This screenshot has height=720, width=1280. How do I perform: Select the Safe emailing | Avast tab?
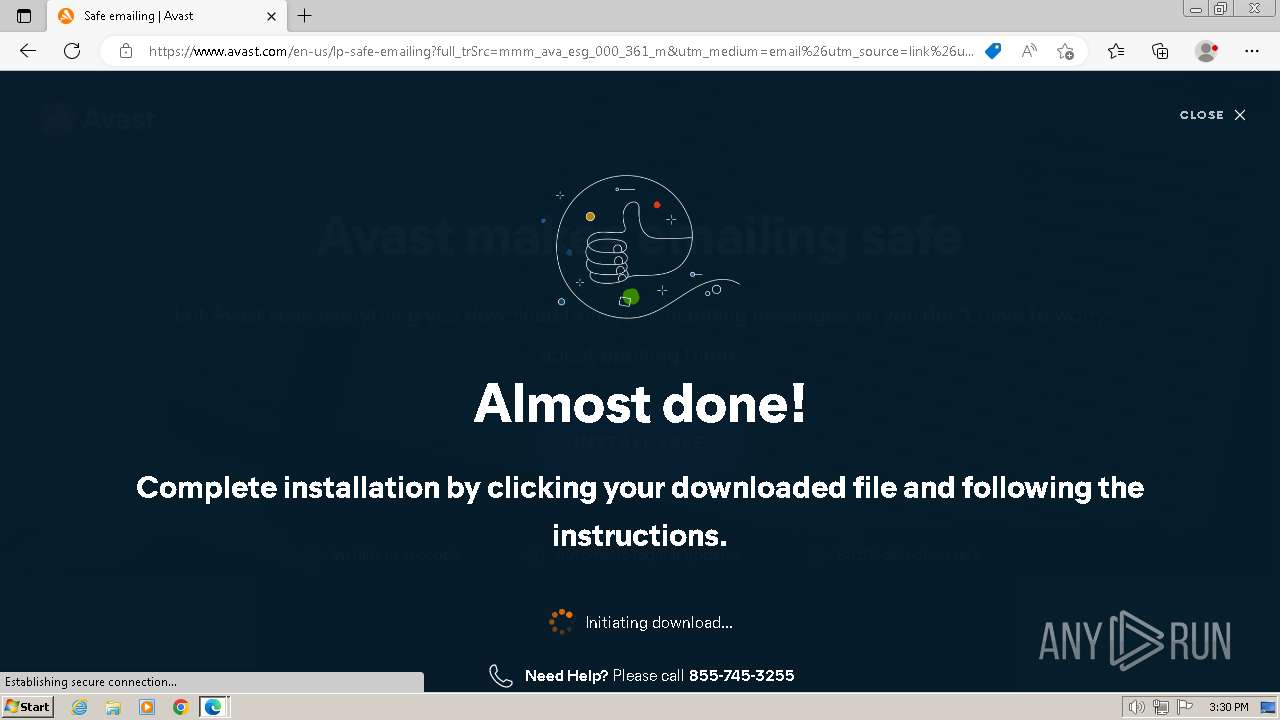point(167,16)
